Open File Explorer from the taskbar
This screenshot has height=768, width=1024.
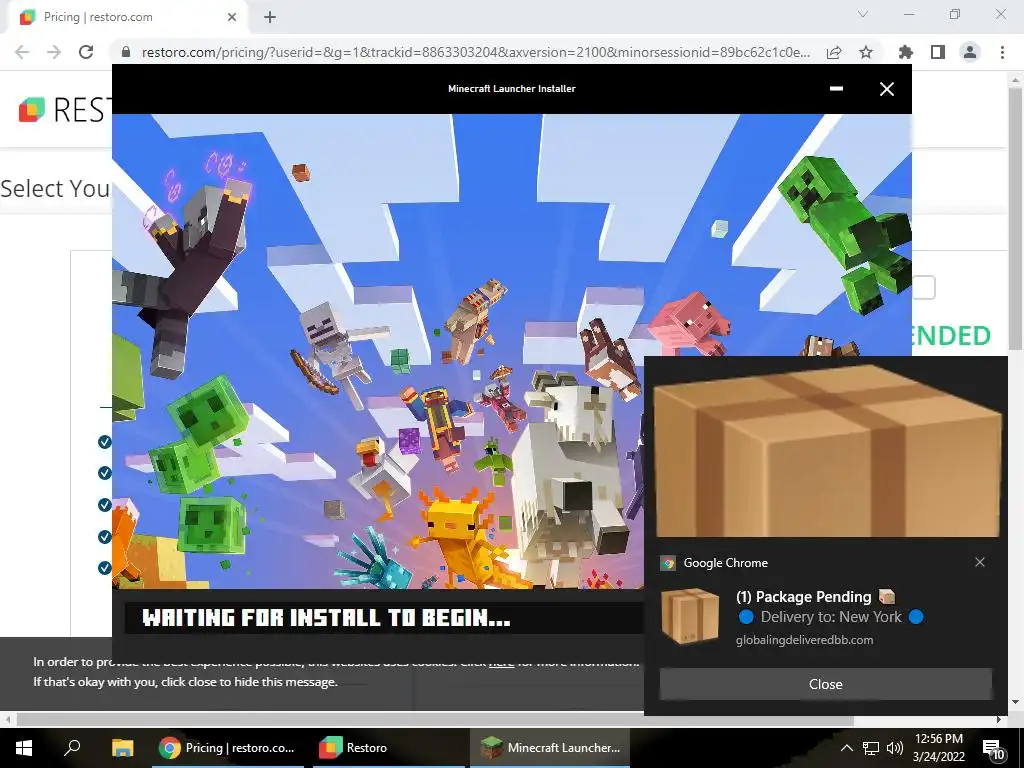122,747
